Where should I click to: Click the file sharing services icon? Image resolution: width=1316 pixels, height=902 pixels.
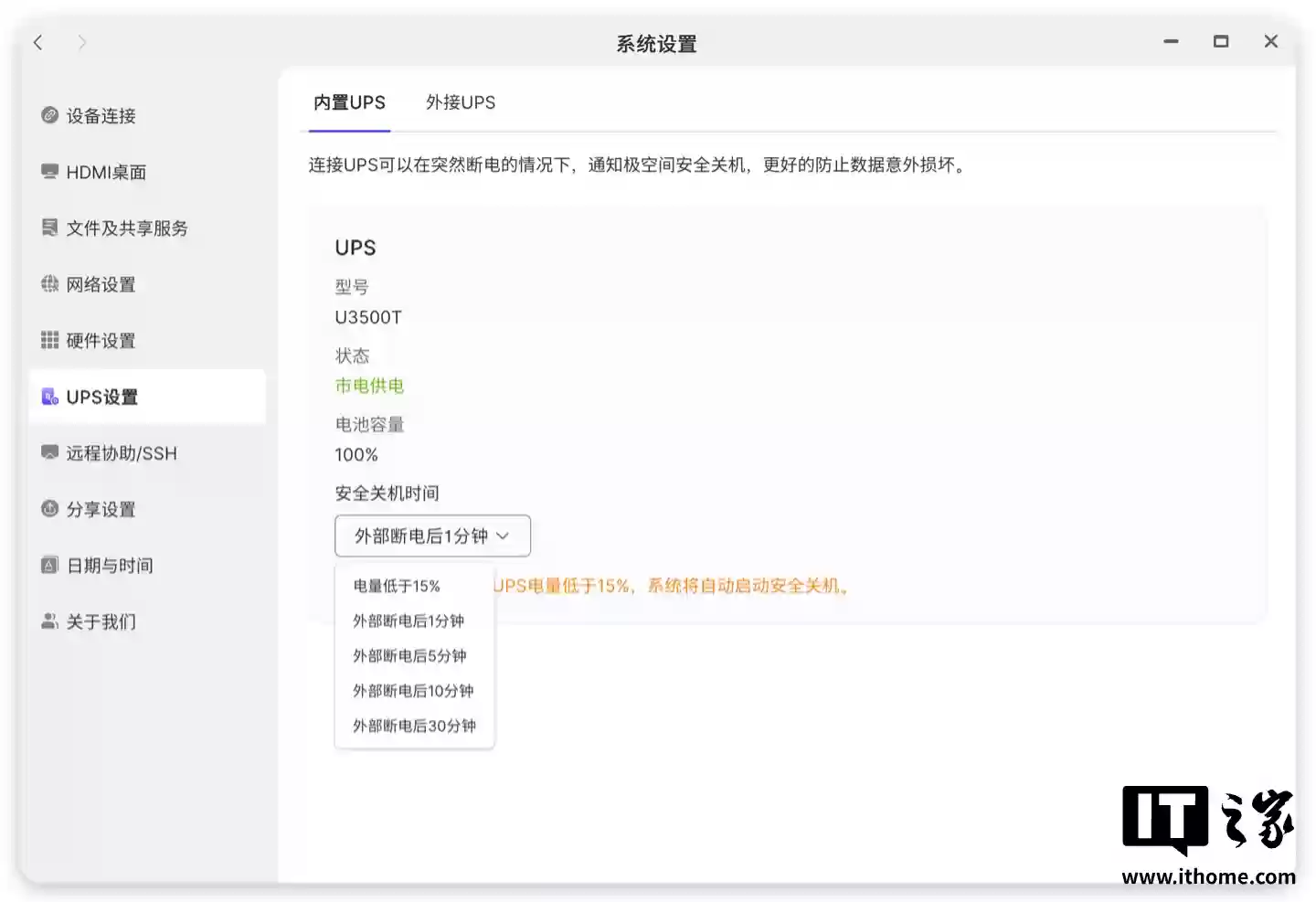coord(49,228)
